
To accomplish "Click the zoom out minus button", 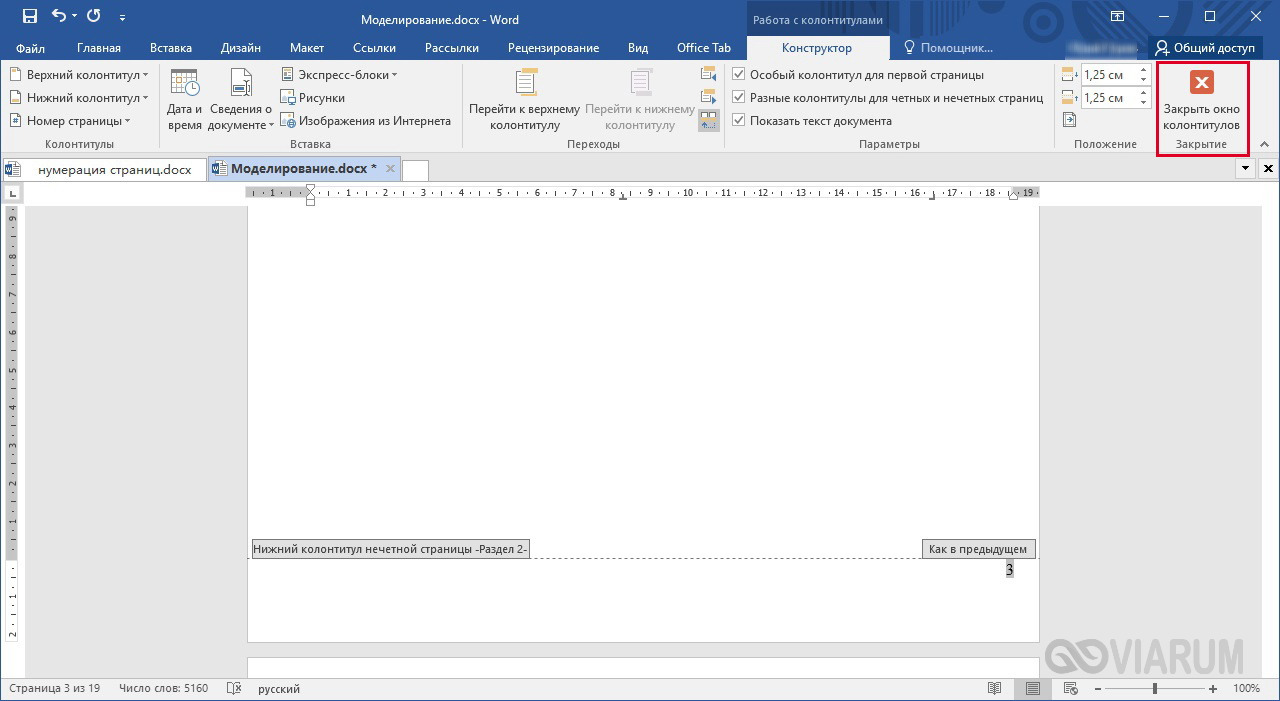I will coord(1097,689).
